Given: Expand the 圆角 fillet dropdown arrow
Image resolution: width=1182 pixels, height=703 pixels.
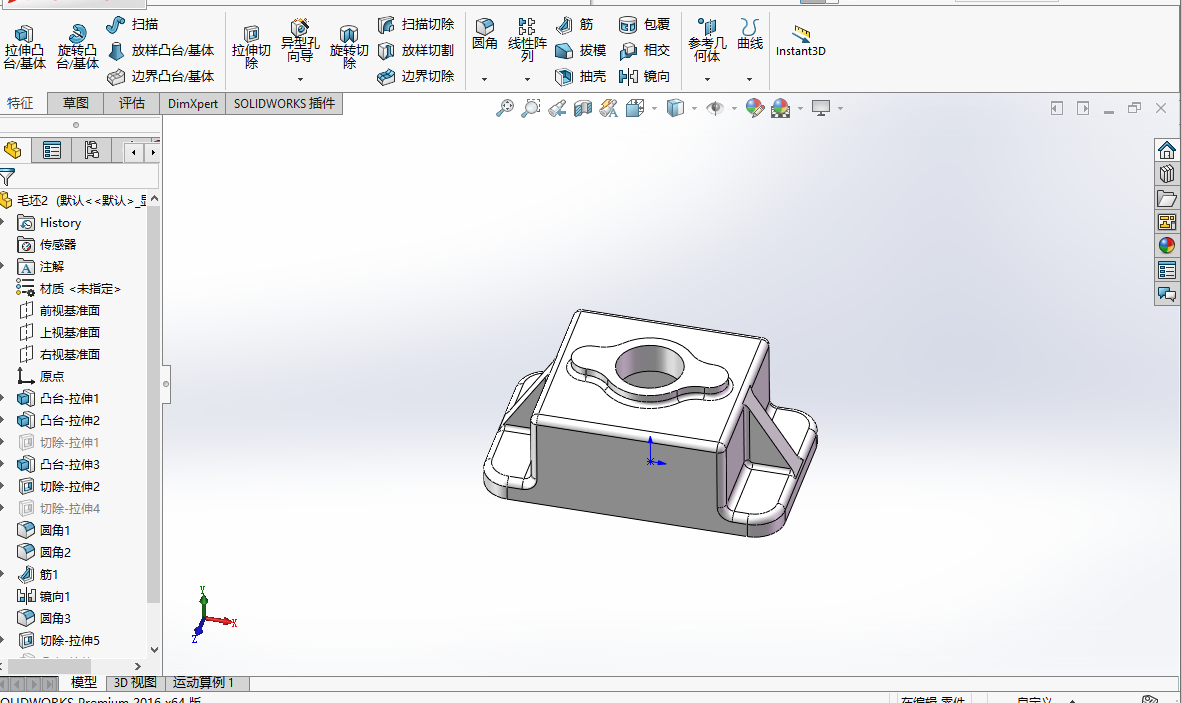Looking at the screenshot, I should 485,78.
